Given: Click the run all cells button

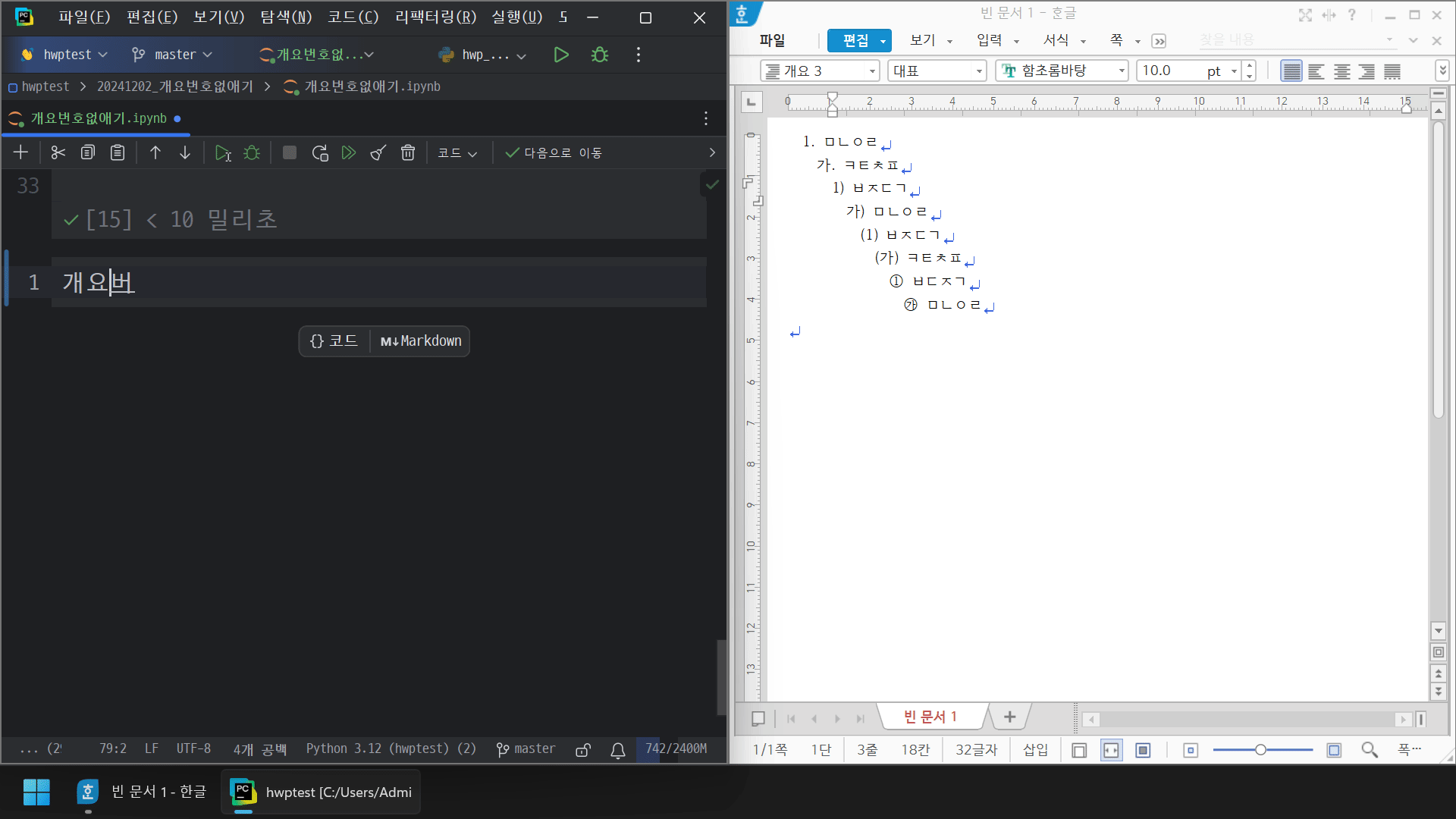Looking at the screenshot, I should coord(349,153).
